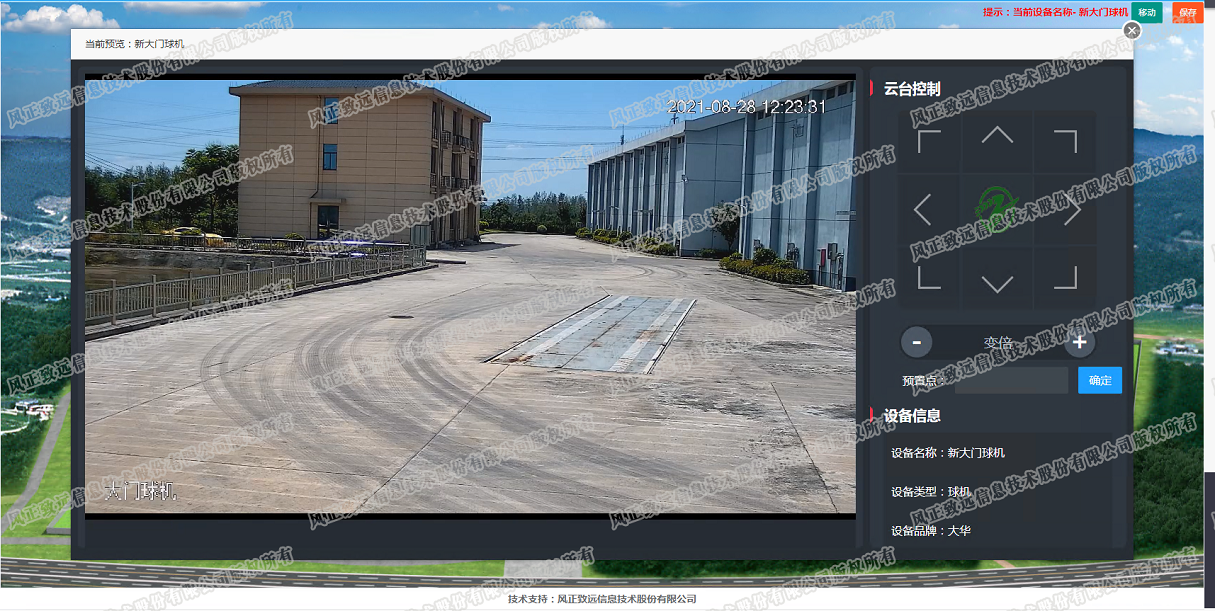The image size is (1215, 611).
Task: Click the 云台控制 section header
Action: tap(912, 89)
